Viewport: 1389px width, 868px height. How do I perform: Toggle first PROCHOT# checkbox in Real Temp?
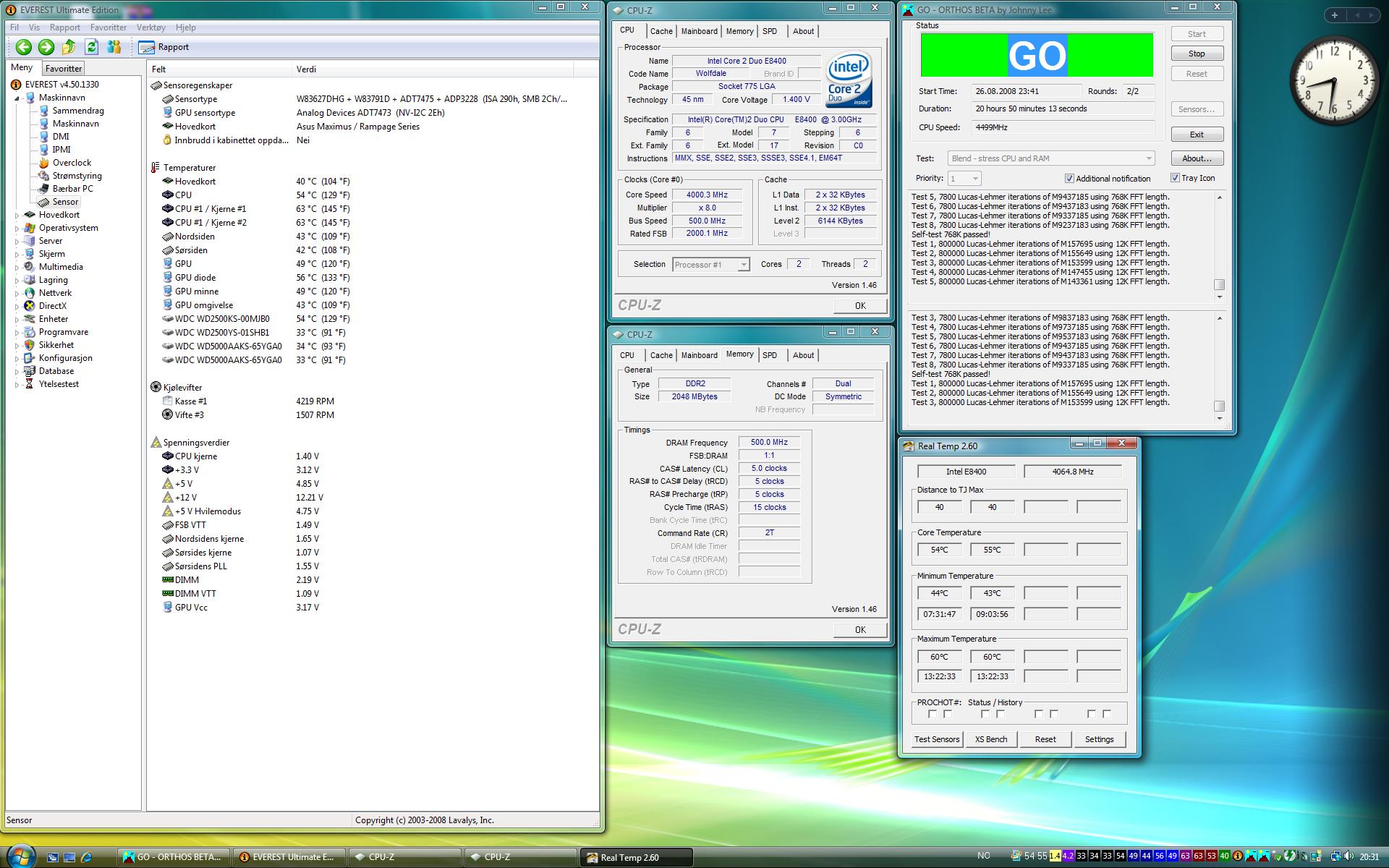click(933, 714)
